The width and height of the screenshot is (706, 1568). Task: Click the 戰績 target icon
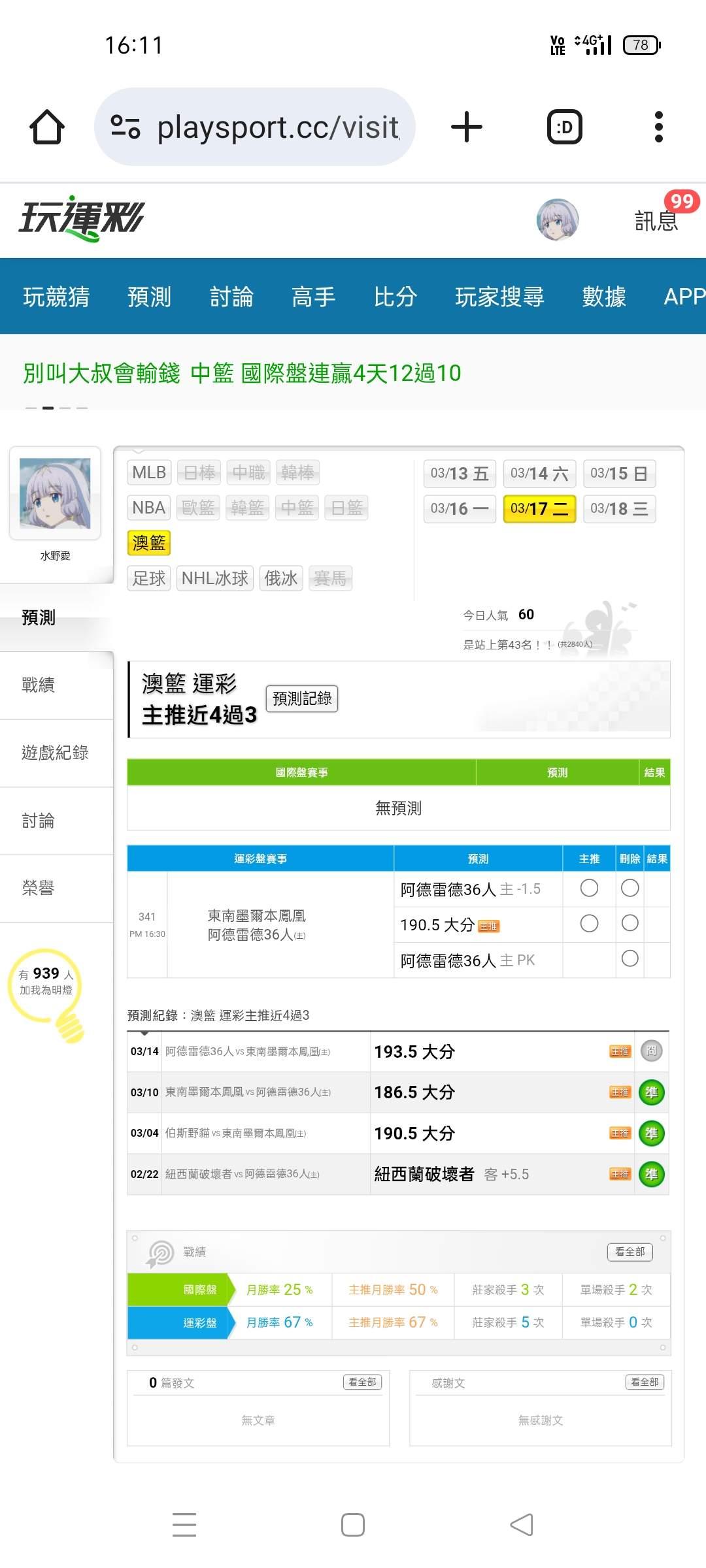pyautogui.click(x=160, y=1253)
